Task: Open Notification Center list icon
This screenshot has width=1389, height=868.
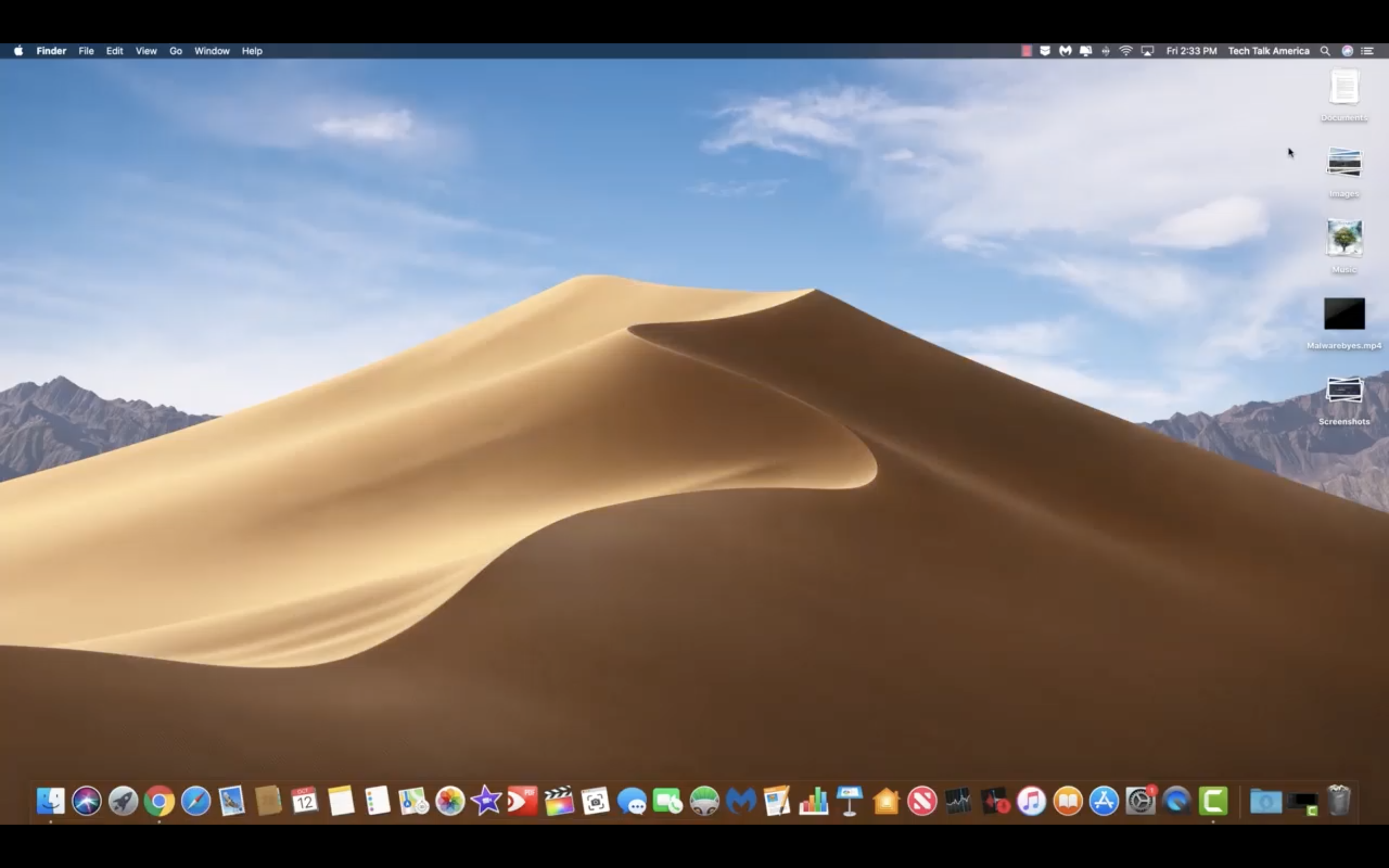Action: [x=1368, y=51]
